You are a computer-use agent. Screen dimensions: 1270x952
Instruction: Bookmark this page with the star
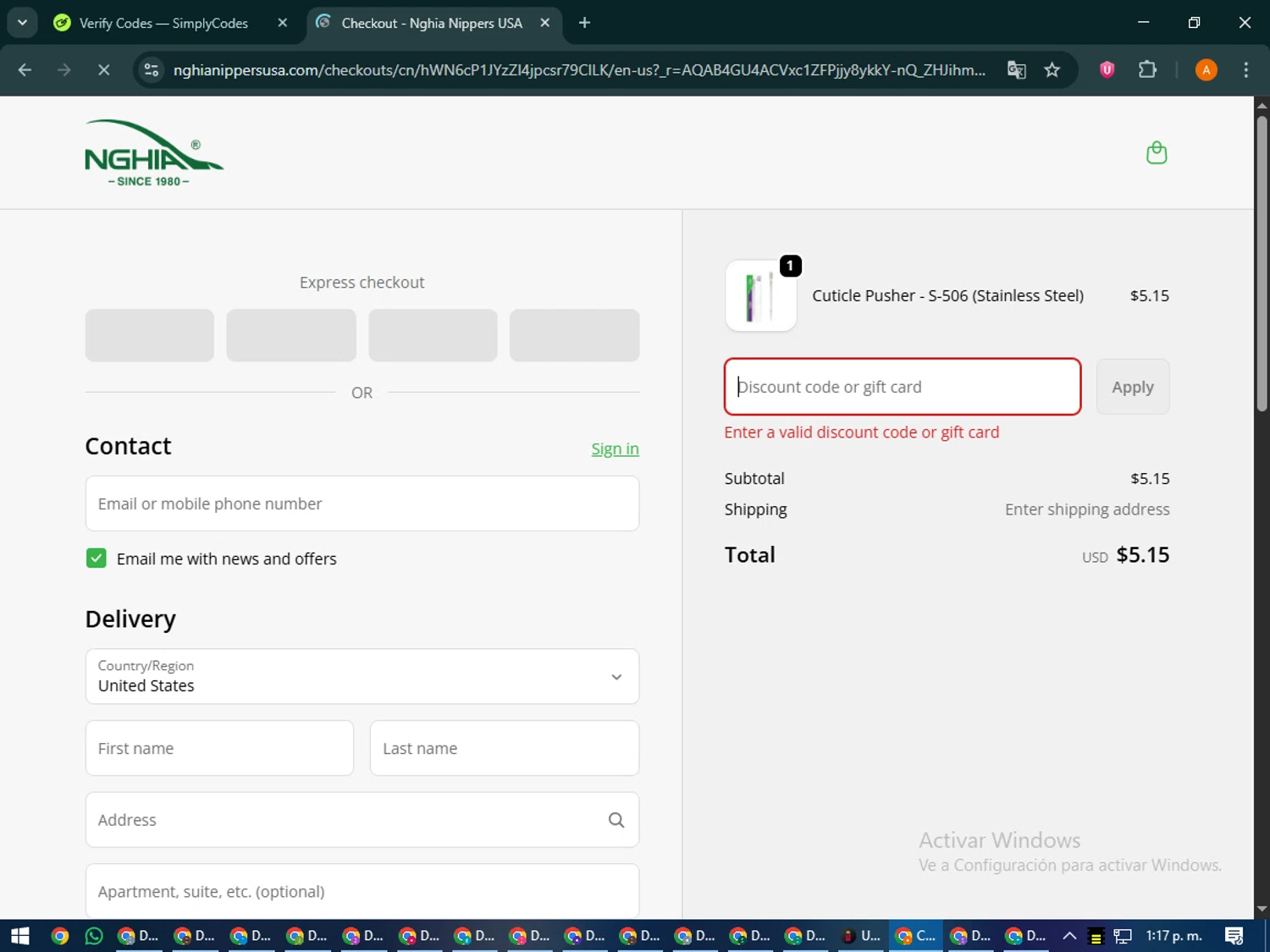coord(1052,70)
